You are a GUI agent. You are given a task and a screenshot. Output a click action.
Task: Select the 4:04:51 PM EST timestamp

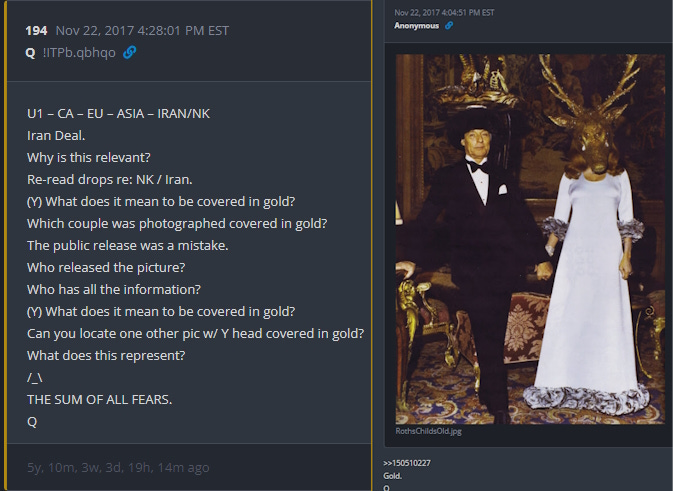(x=444, y=13)
